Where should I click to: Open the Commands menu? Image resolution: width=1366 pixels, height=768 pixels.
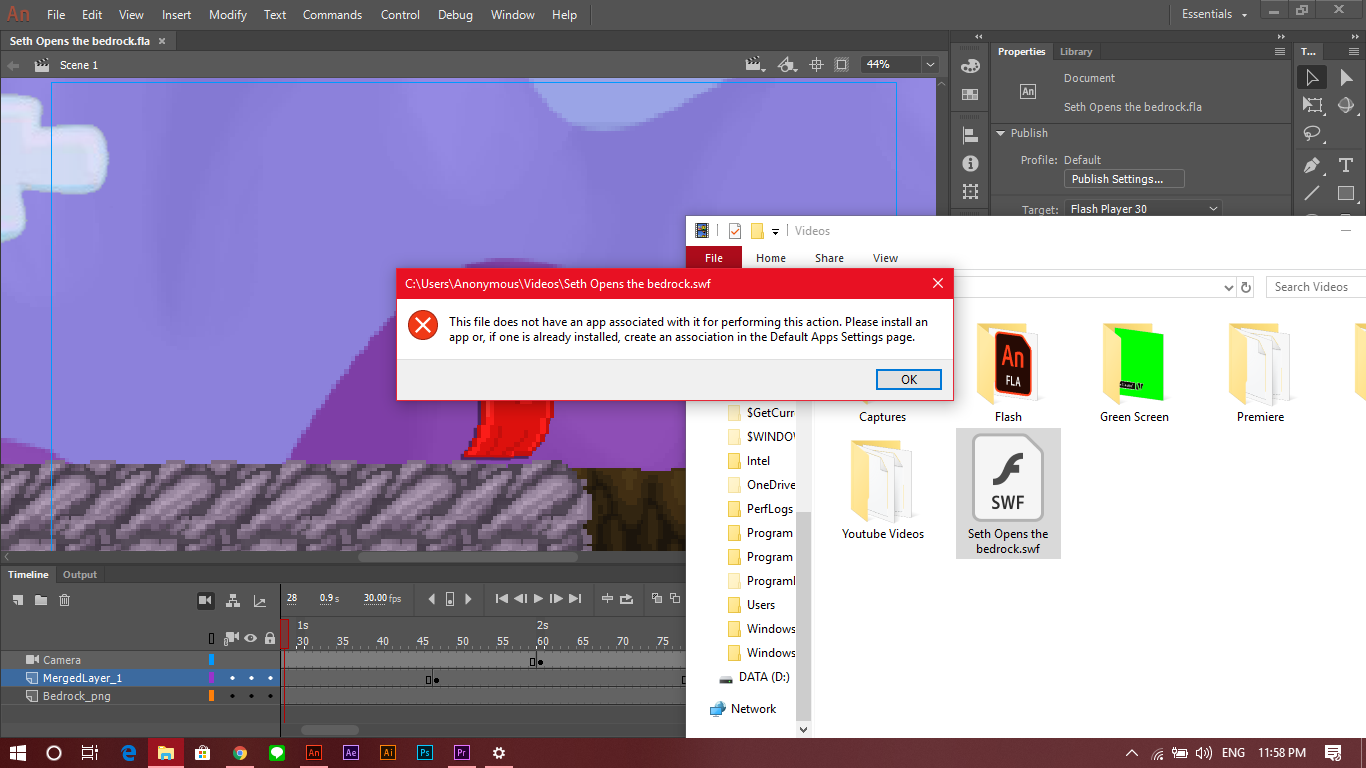332,15
